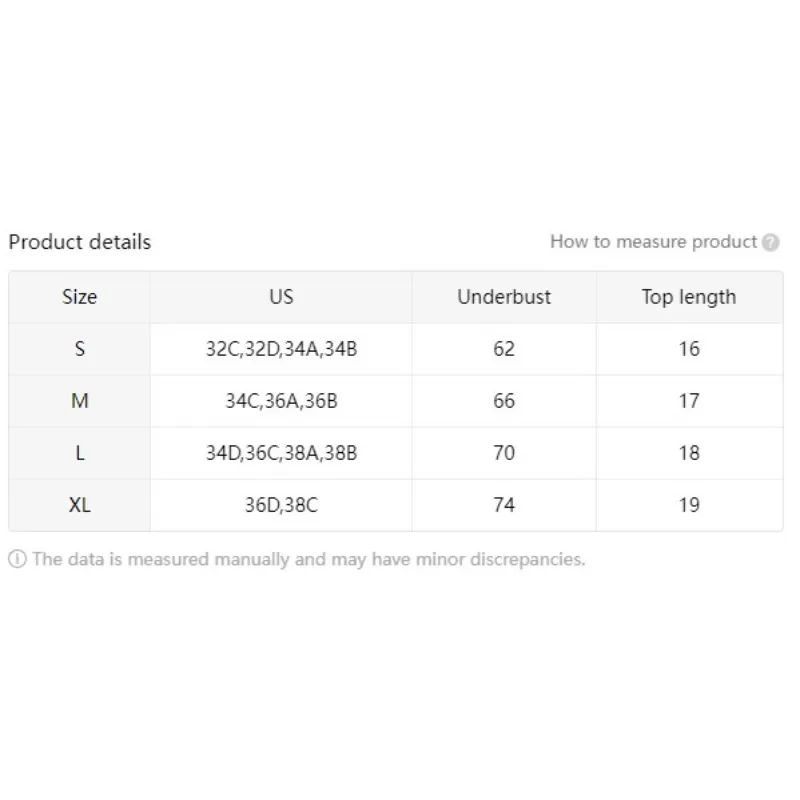Select the US column header
800x800 pixels.
281,297
